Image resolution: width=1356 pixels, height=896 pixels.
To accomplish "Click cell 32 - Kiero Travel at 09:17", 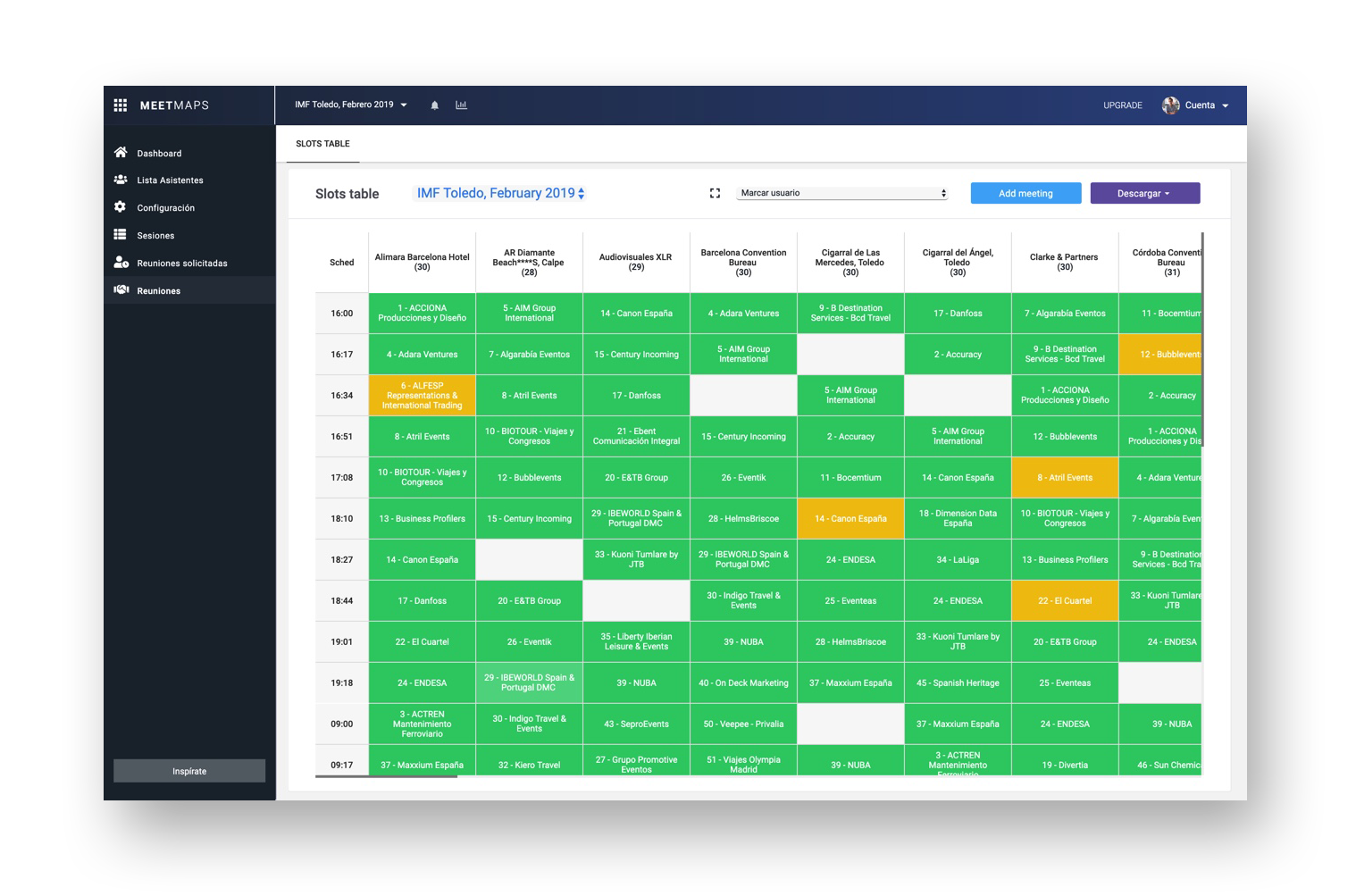I will coord(529,761).
